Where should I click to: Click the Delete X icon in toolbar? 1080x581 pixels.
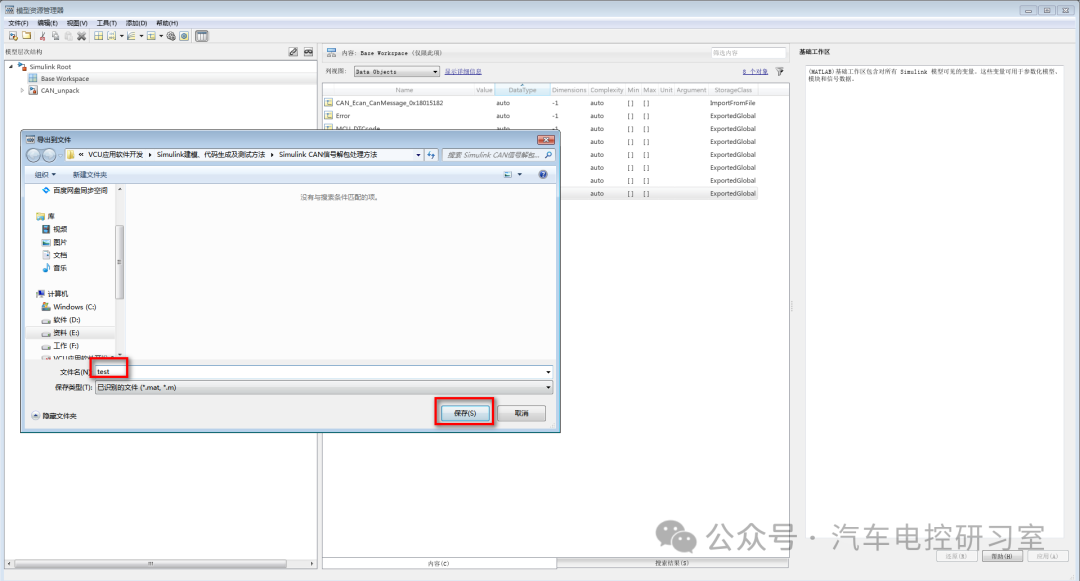tap(81, 36)
